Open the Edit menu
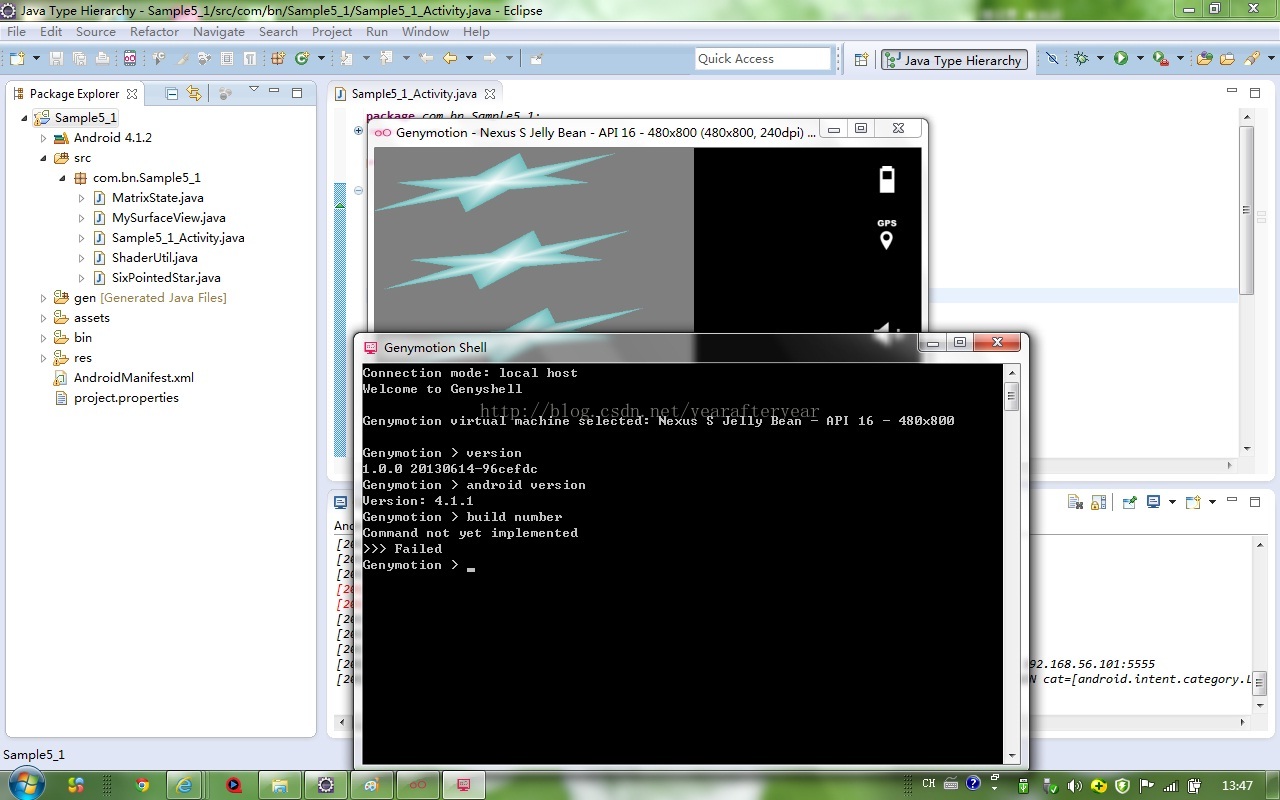1280x800 pixels. coord(51,32)
